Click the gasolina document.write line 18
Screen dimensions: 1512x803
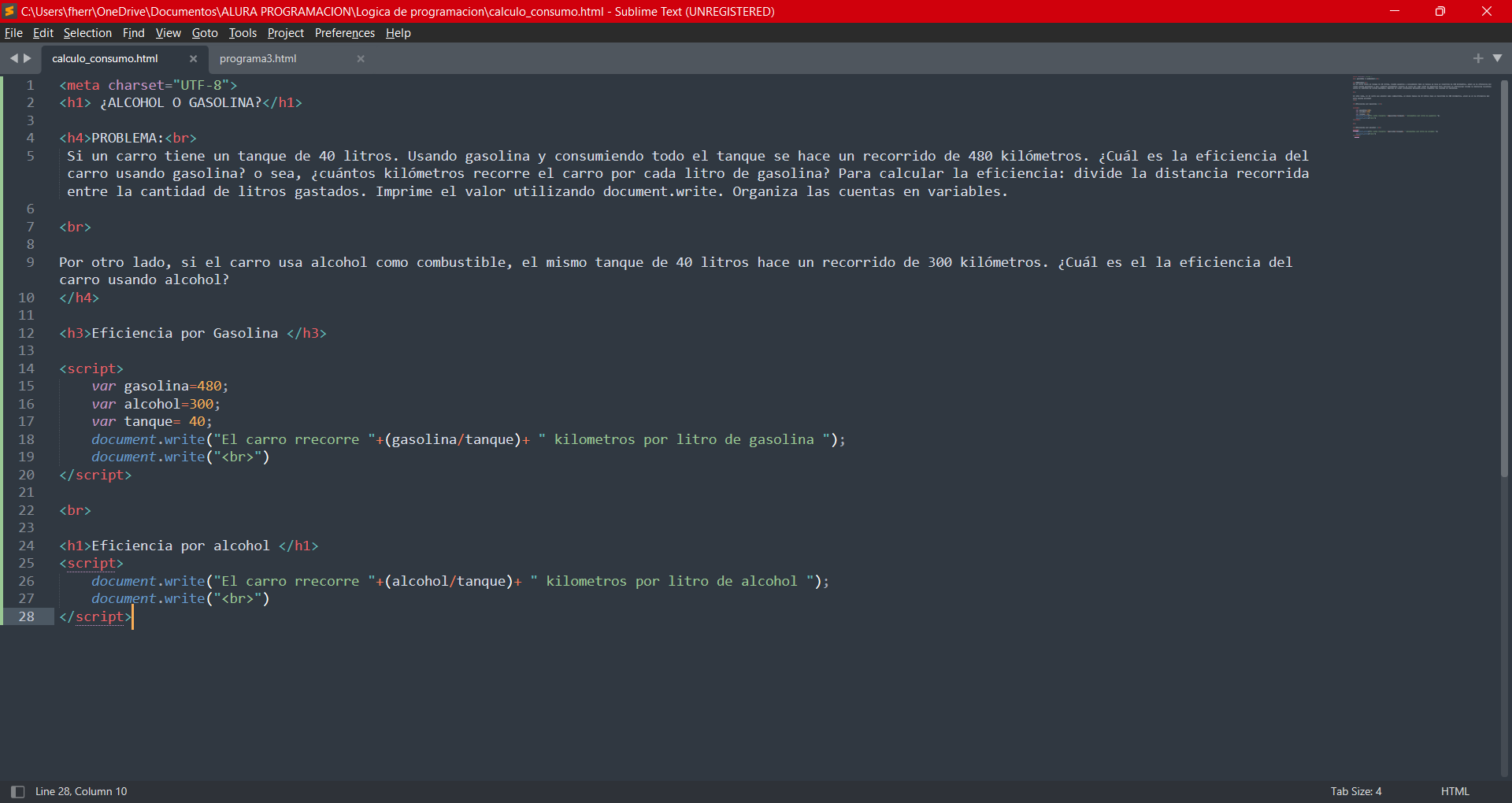point(469,439)
